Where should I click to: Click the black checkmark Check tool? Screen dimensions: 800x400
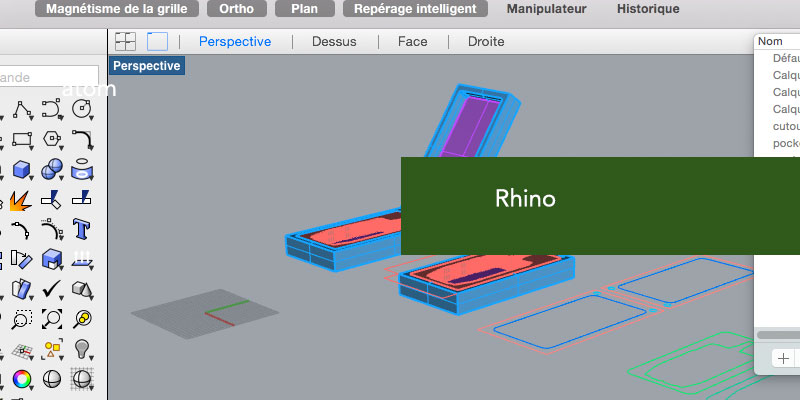[x=52, y=289]
